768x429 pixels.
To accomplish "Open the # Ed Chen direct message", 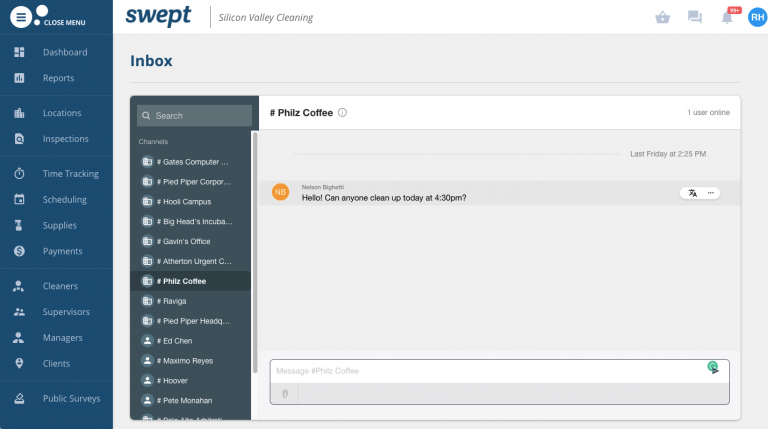I will [x=191, y=341].
